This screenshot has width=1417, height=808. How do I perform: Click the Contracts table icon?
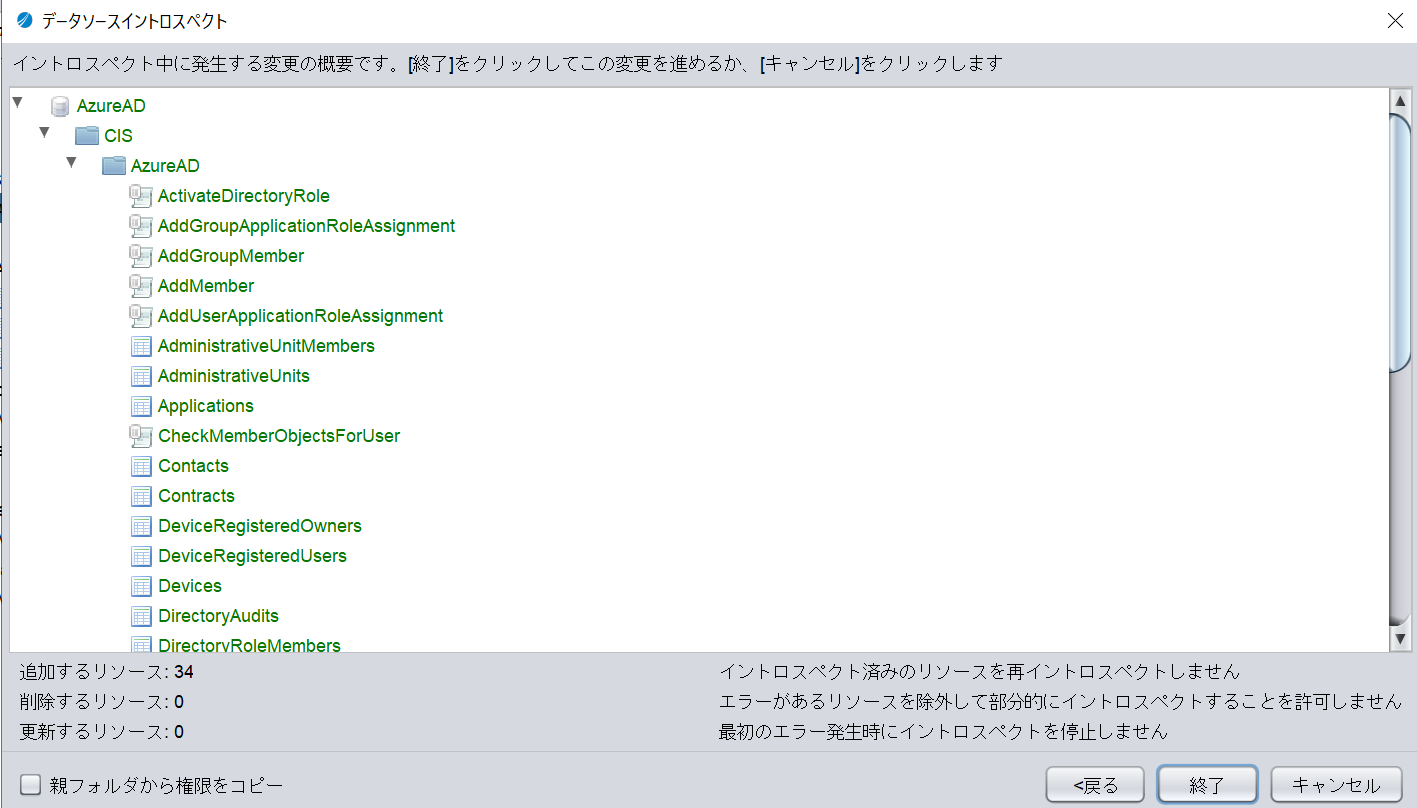click(x=141, y=496)
